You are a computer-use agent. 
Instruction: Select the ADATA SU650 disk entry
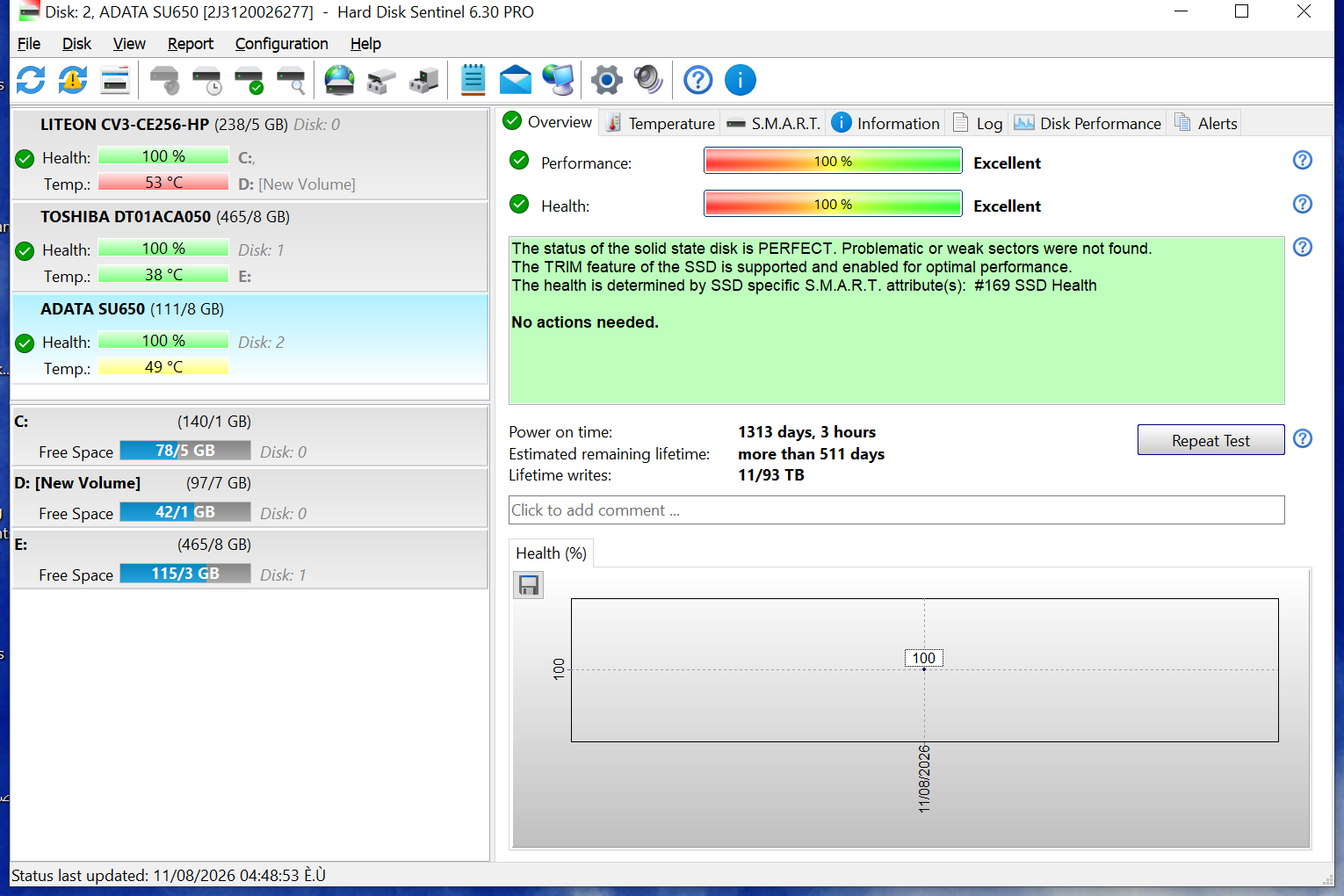click(x=249, y=339)
